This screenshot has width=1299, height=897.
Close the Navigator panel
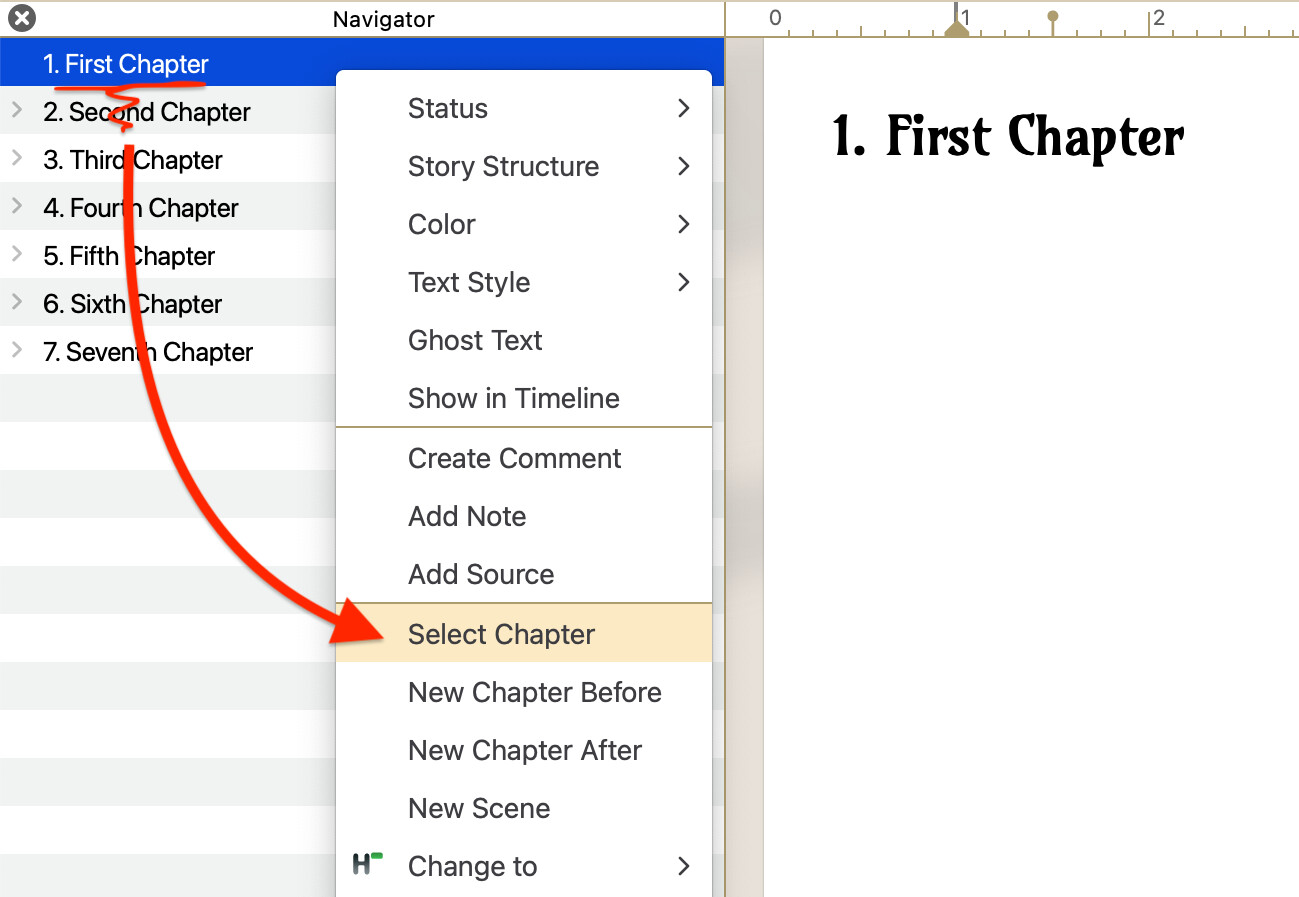coord(21,18)
